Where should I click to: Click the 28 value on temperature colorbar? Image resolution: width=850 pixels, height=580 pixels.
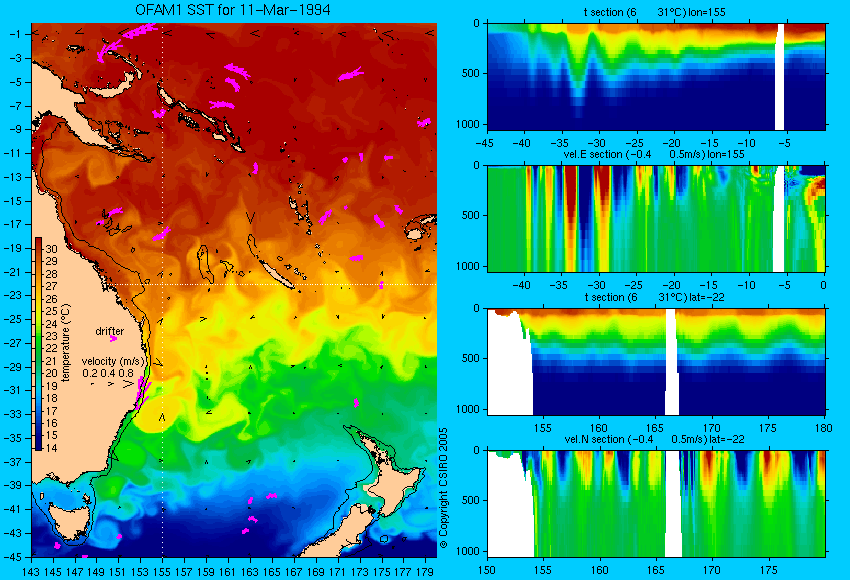click(51, 274)
